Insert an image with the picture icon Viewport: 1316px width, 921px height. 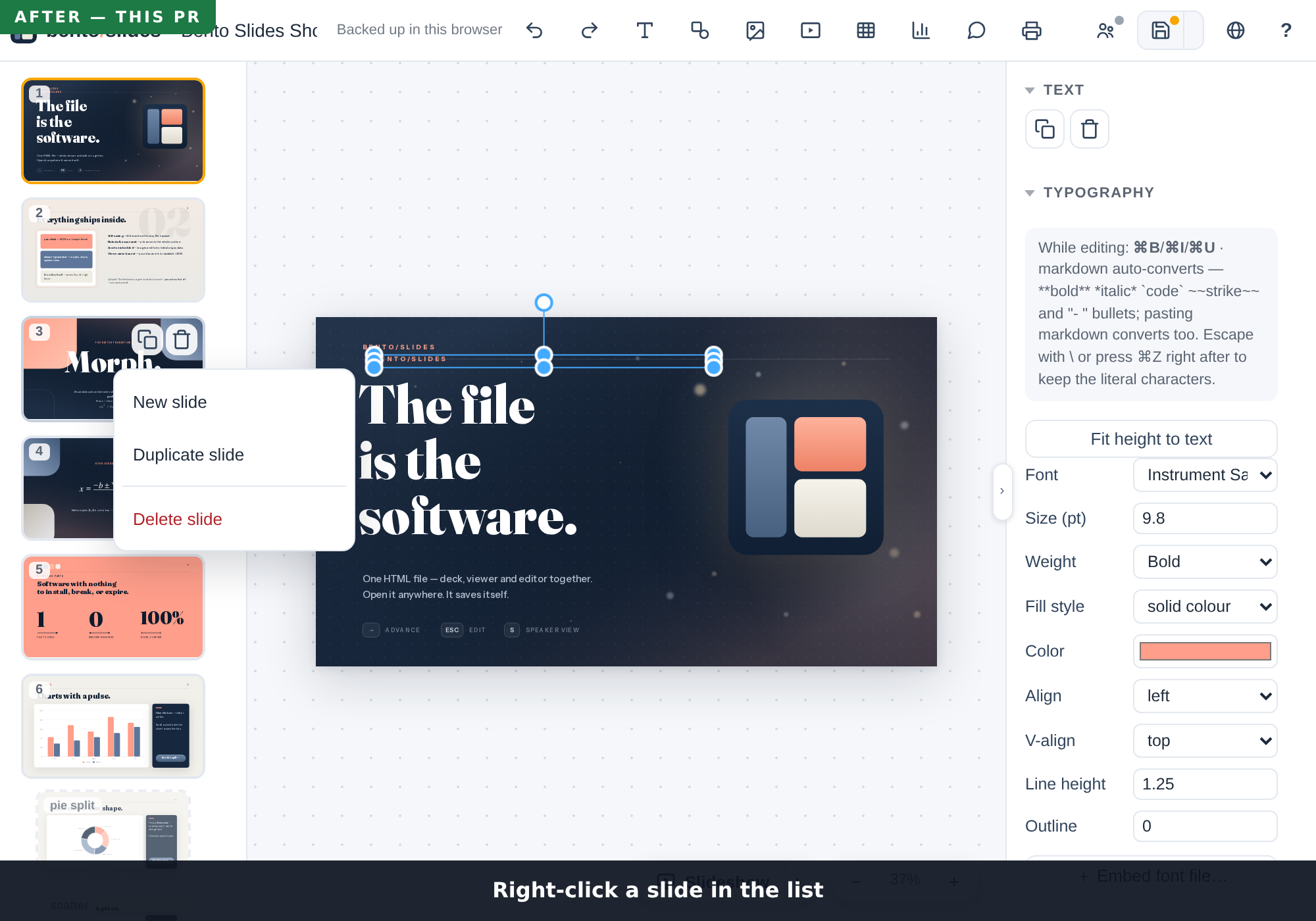click(755, 30)
